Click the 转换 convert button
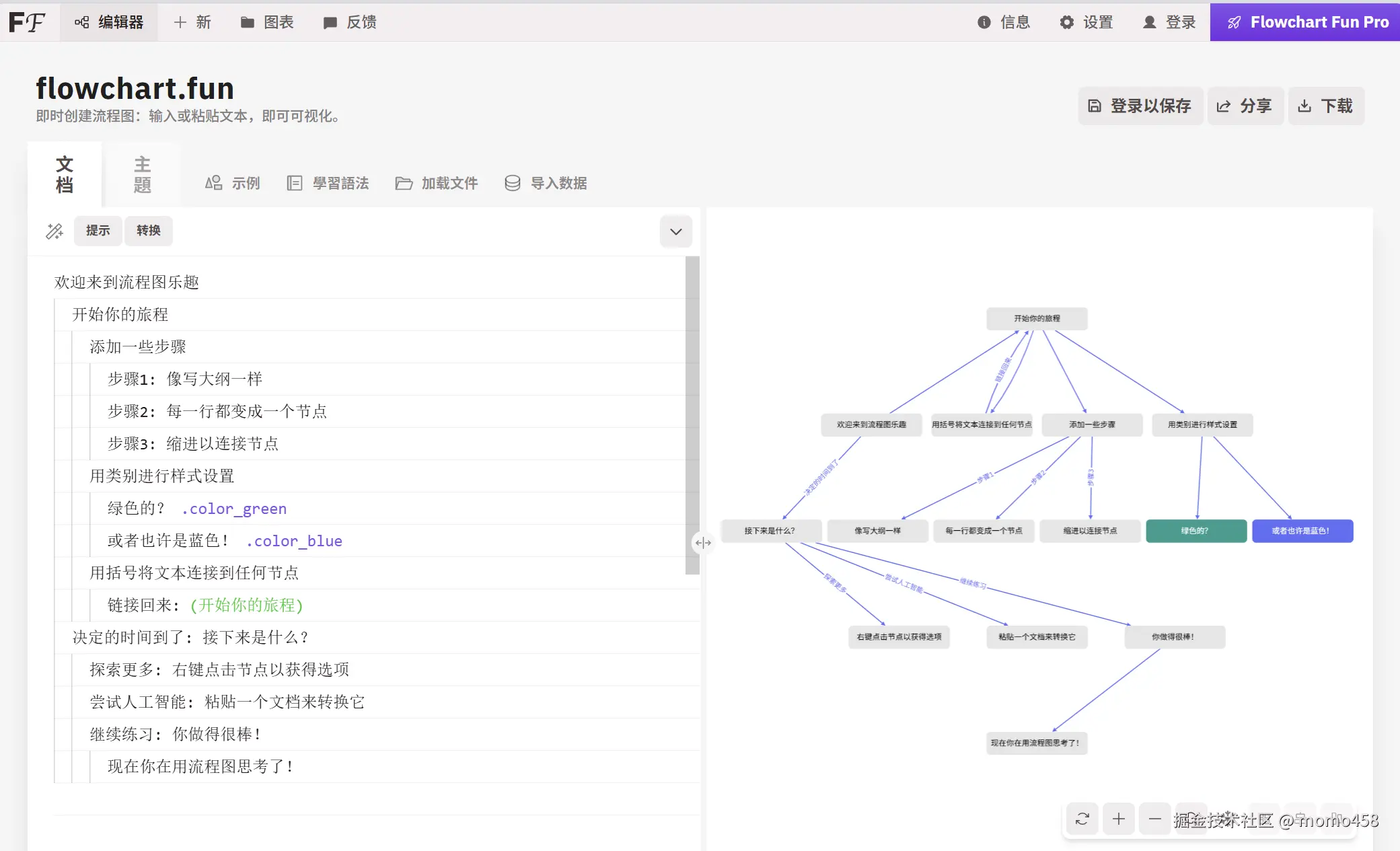Viewport: 1400px width, 851px height. coord(148,231)
